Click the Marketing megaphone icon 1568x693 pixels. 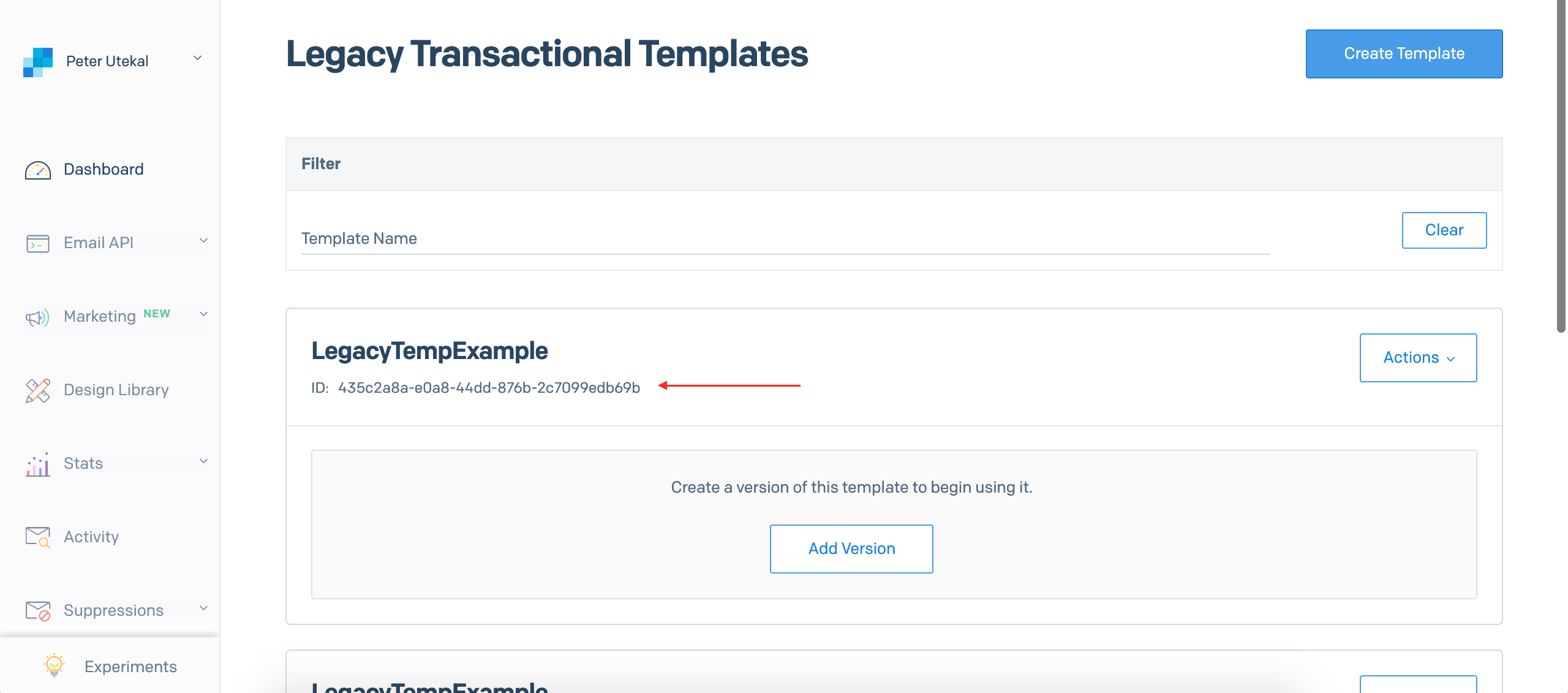click(x=37, y=317)
